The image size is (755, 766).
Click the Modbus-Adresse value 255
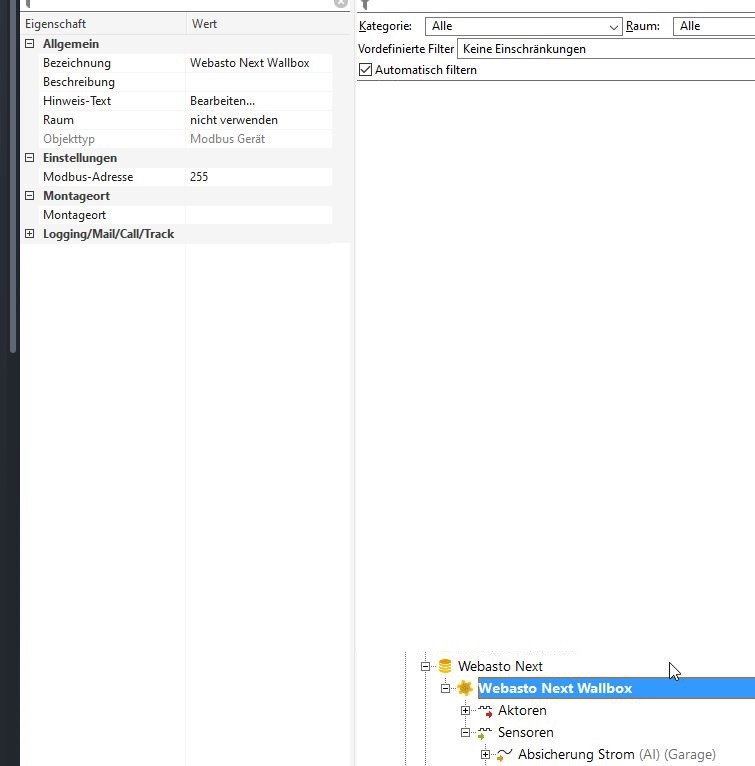click(x=259, y=177)
